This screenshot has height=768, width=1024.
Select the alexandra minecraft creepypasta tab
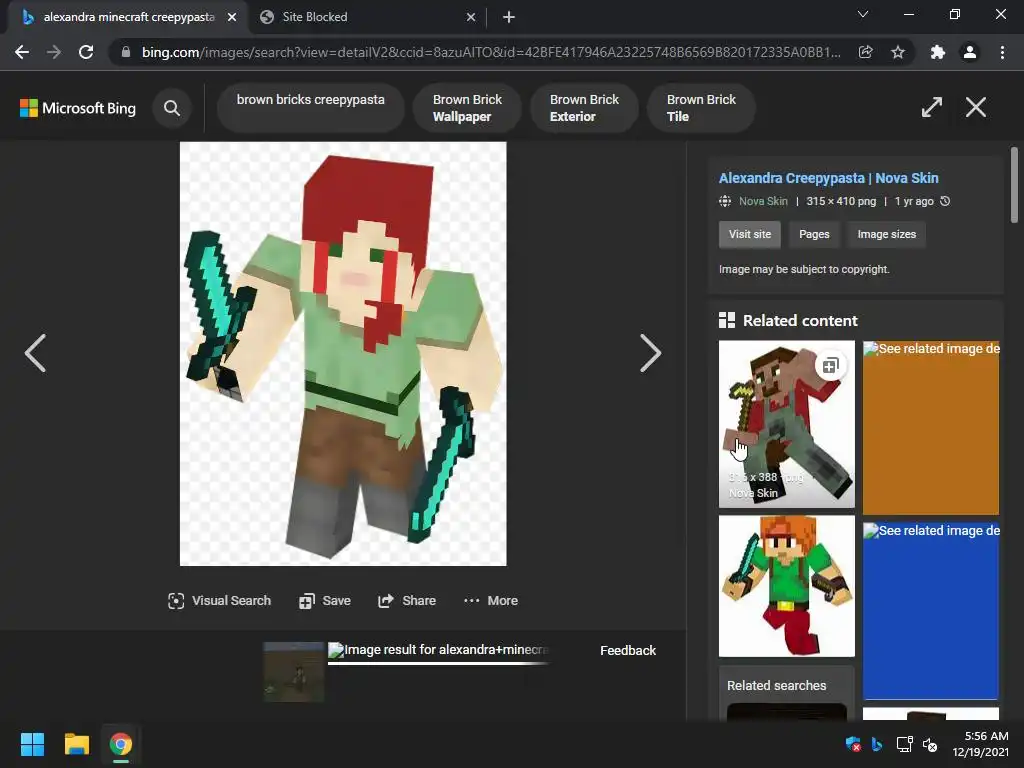click(x=128, y=17)
